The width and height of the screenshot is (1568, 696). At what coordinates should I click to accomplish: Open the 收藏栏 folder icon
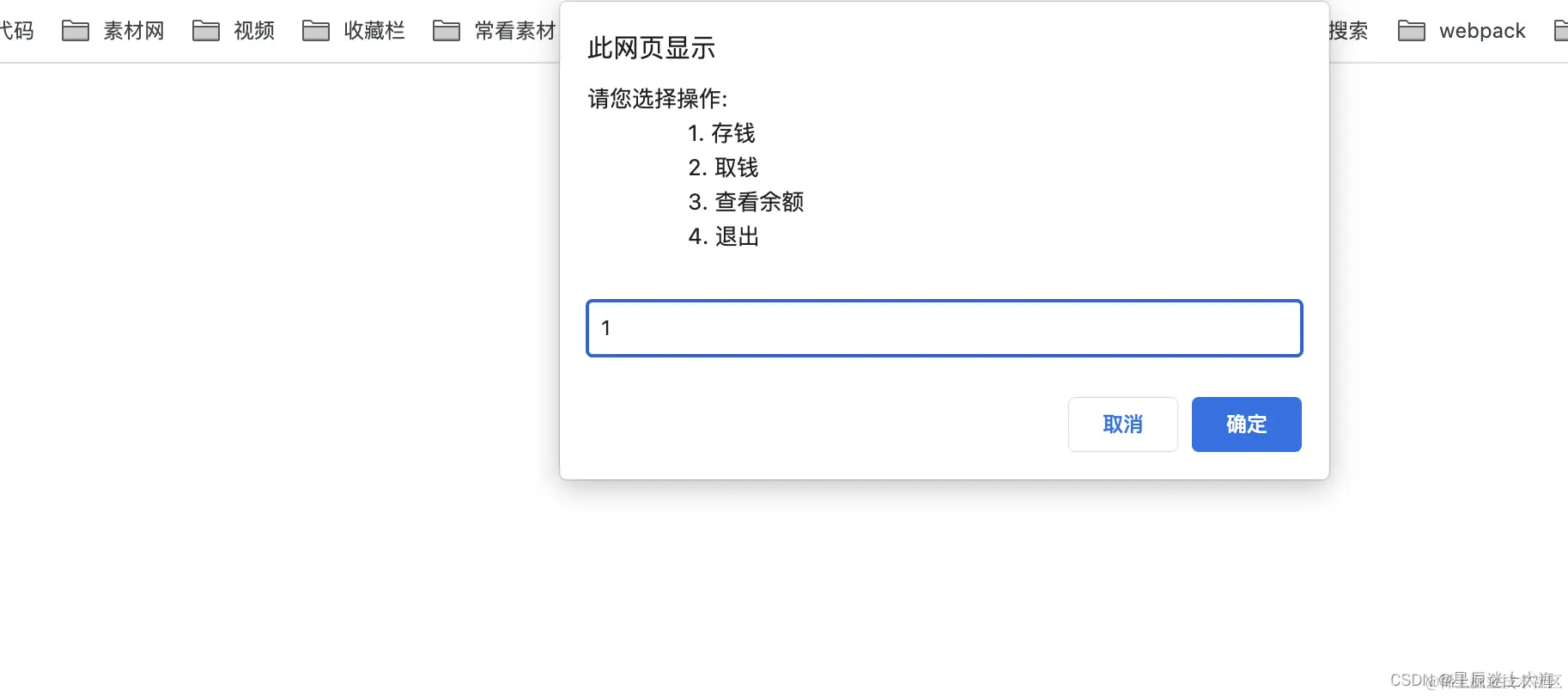[316, 28]
